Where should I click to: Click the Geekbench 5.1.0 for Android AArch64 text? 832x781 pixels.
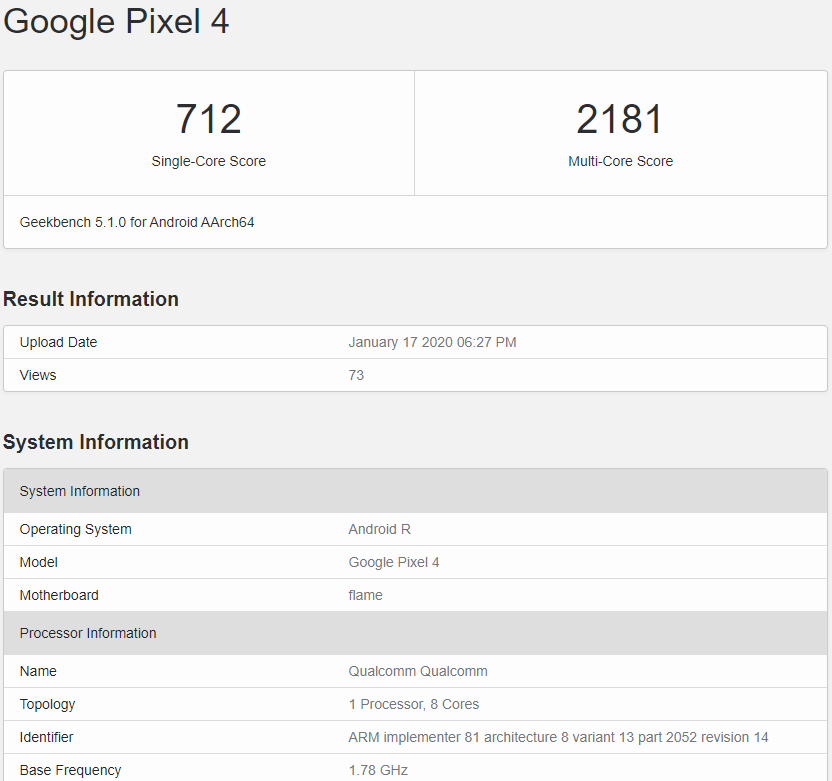[x=137, y=222]
